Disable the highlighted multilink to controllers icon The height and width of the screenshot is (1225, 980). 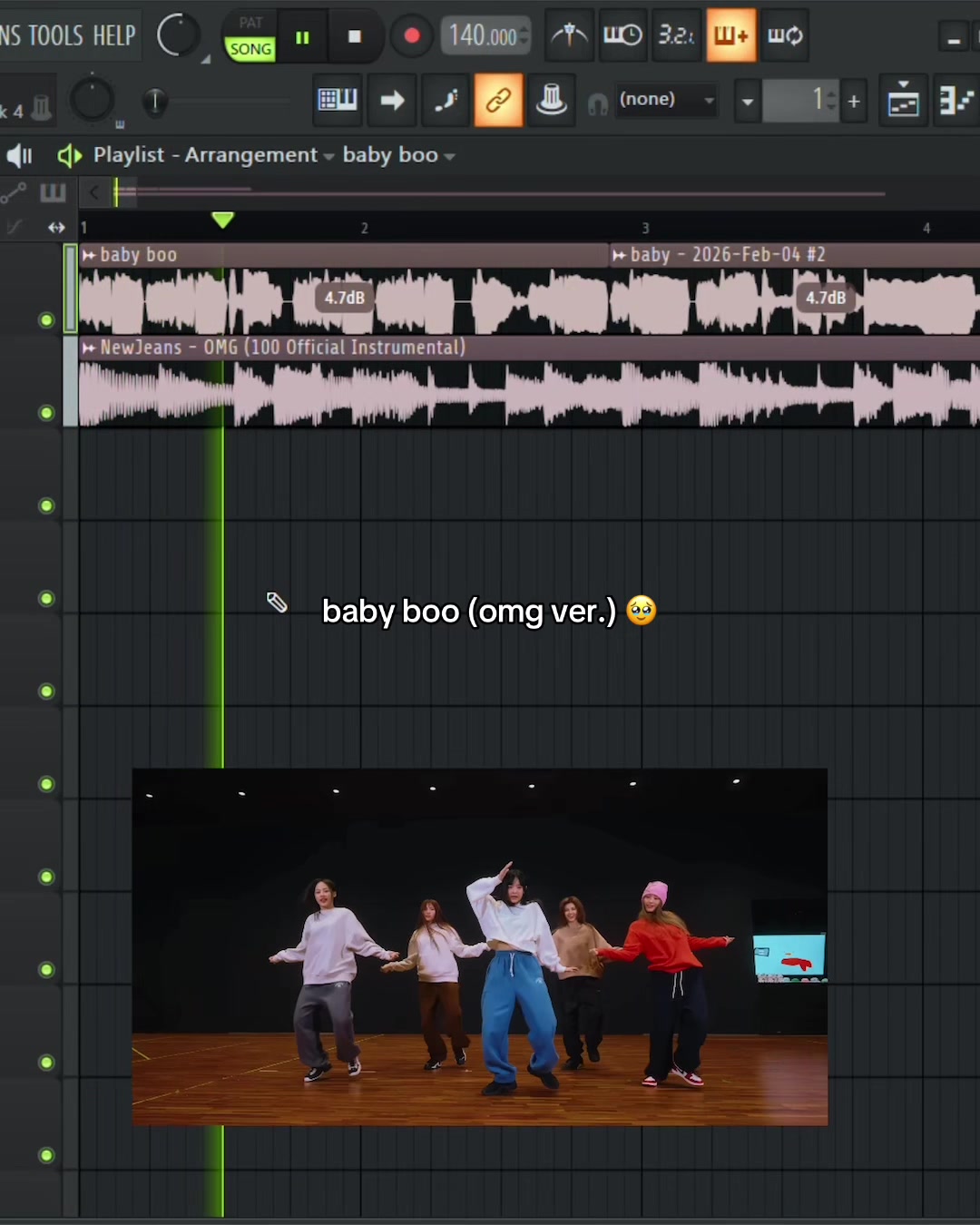(x=498, y=100)
